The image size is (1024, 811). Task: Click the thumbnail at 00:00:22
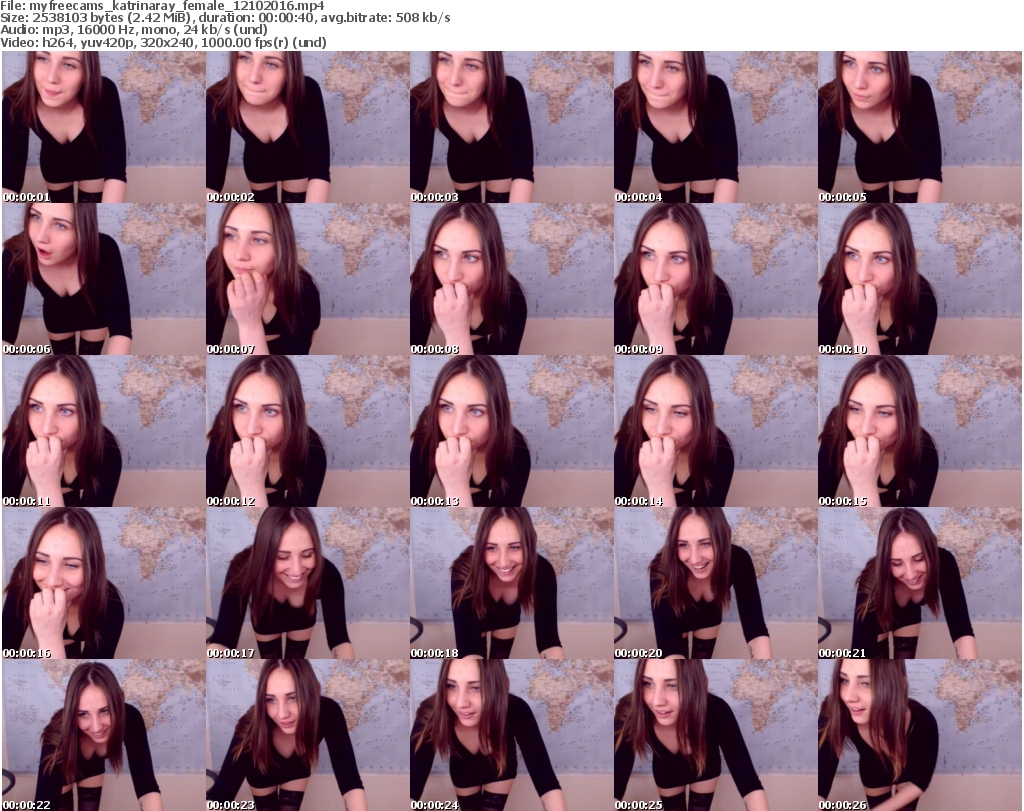104,735
